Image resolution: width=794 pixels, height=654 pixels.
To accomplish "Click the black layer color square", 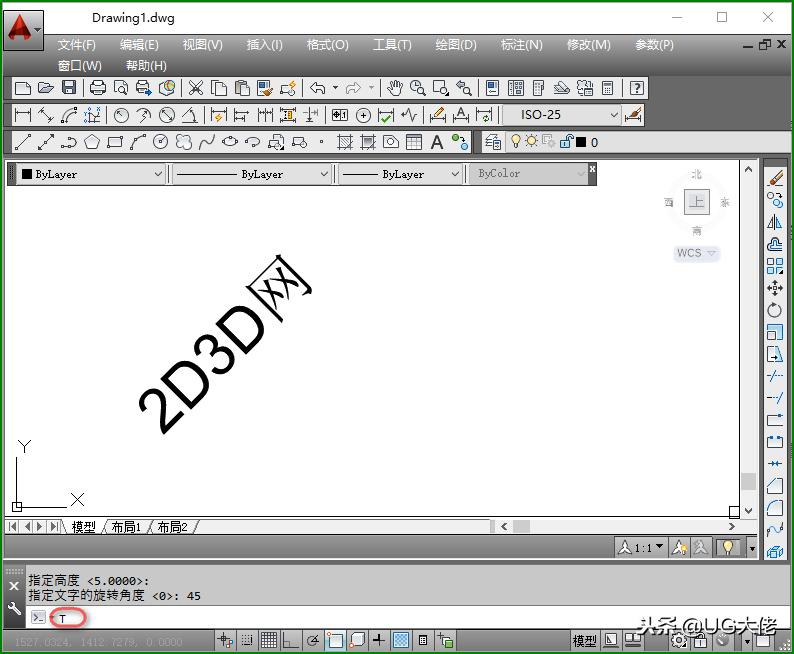I will [581, 142].
